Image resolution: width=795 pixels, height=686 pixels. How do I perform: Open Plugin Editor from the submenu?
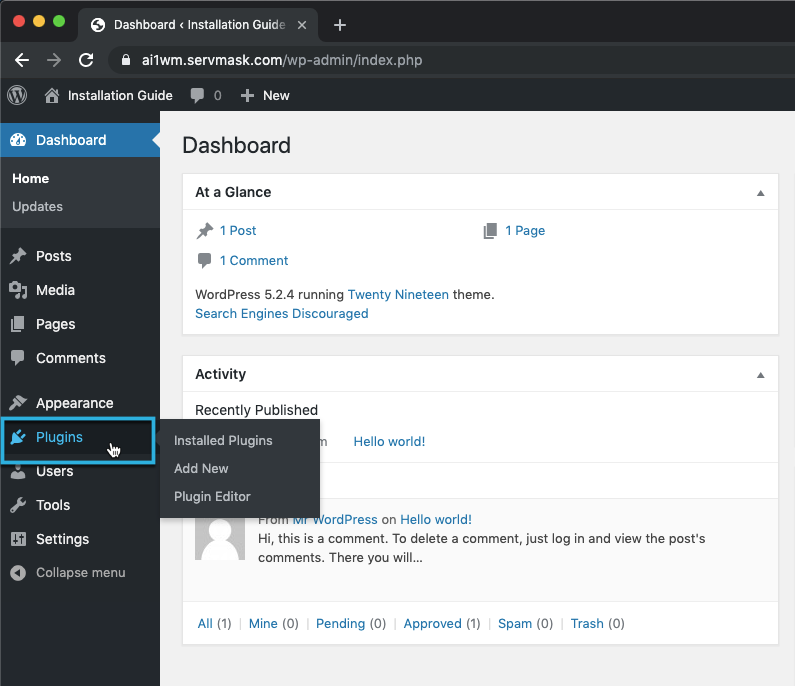click(x=212, y=496)
